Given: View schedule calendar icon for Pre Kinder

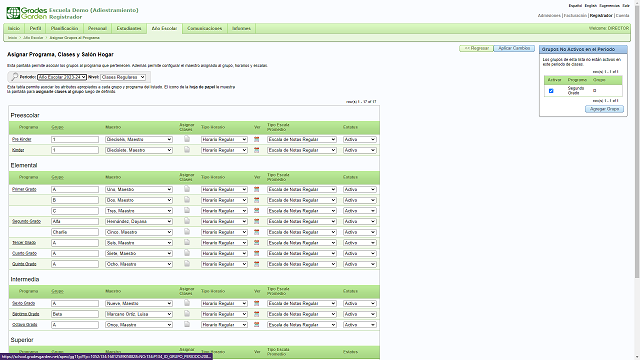Looking at the screenshot, I should [x=257, y=140].
